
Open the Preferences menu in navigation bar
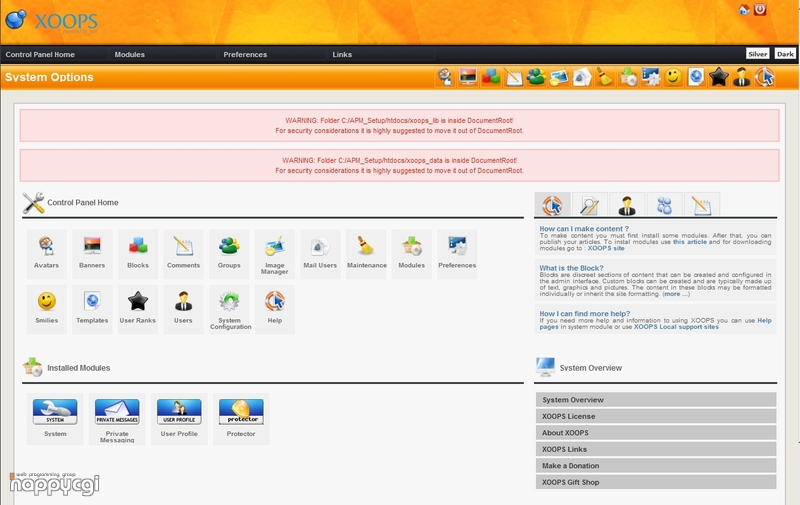pyautogui.click(x=245, y=55)
